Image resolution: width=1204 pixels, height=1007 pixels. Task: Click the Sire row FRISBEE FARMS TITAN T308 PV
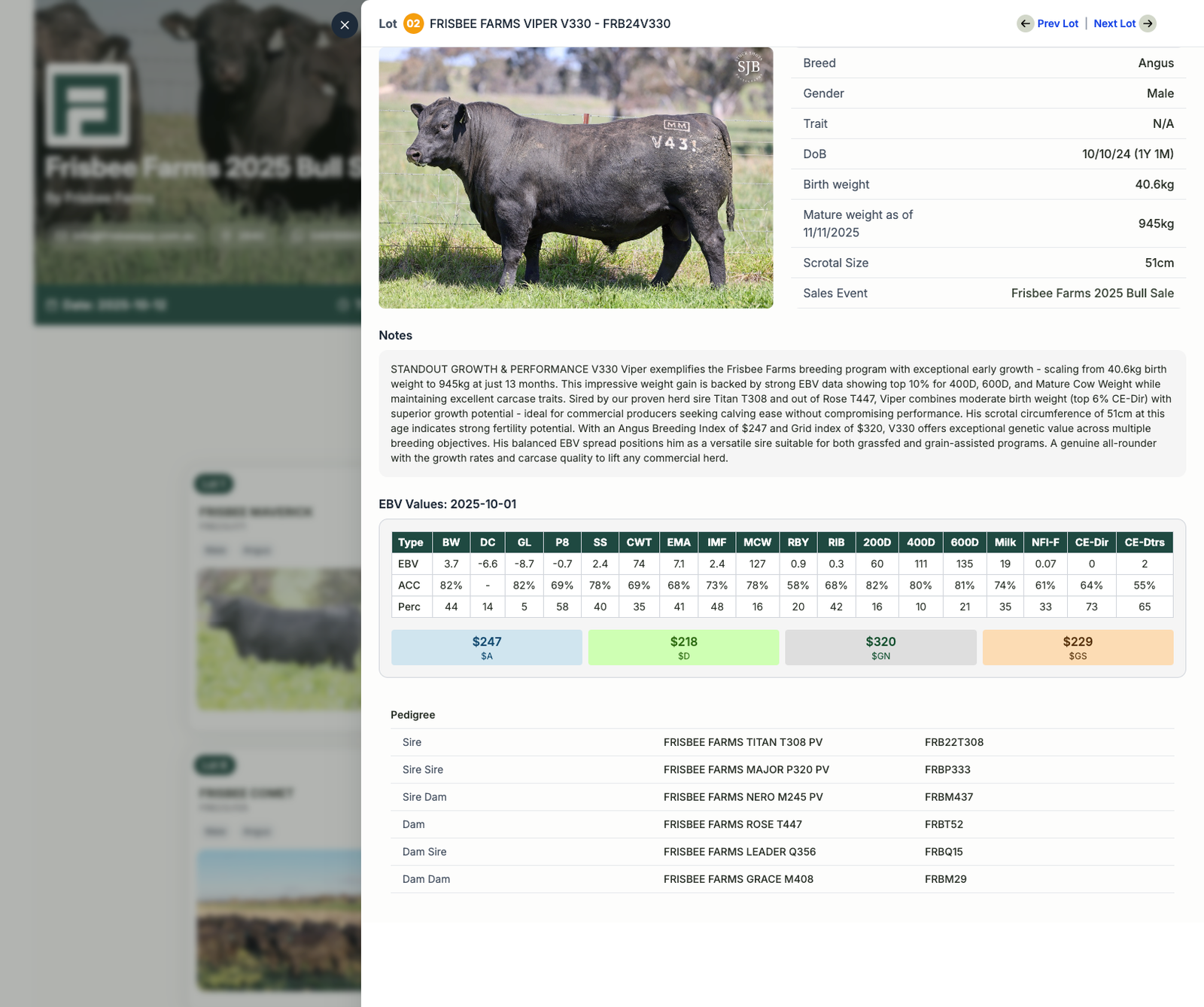coord(782,742)
